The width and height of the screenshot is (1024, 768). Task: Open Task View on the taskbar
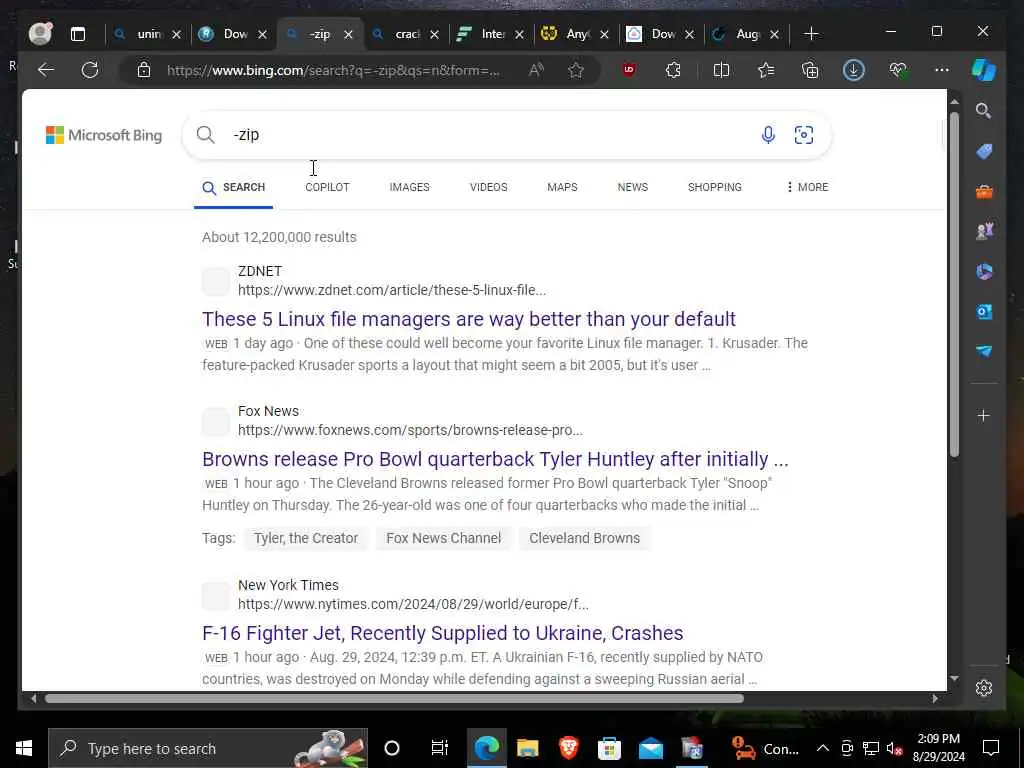440,748
